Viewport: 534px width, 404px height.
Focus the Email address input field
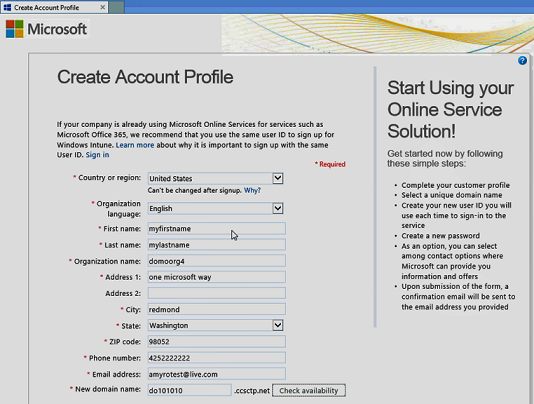coord(217,374)
